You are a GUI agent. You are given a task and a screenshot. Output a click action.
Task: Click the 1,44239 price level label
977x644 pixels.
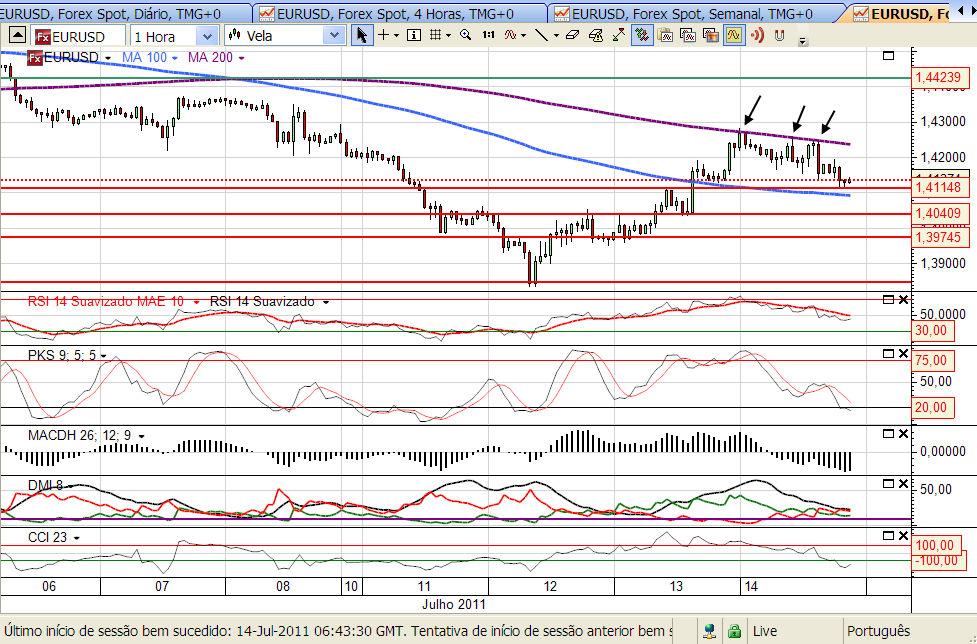point(940,78)
